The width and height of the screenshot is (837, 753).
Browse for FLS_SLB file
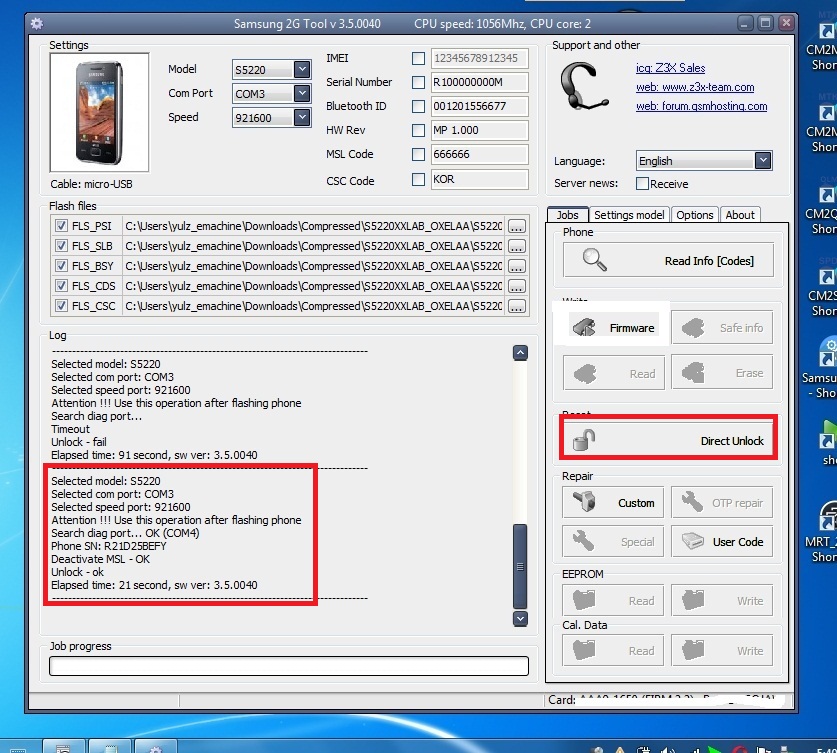tap(516, 246)
